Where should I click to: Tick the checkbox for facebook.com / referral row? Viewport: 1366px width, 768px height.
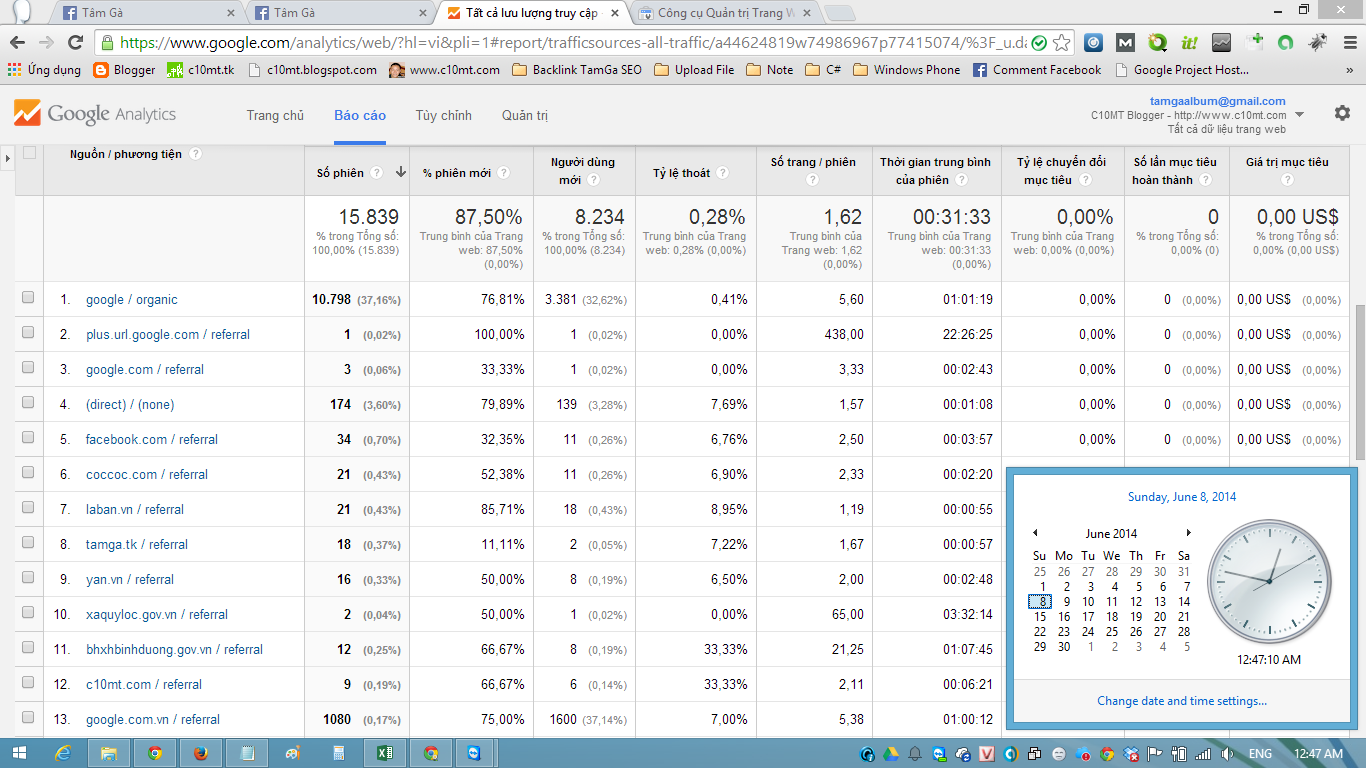click(28, 437)
